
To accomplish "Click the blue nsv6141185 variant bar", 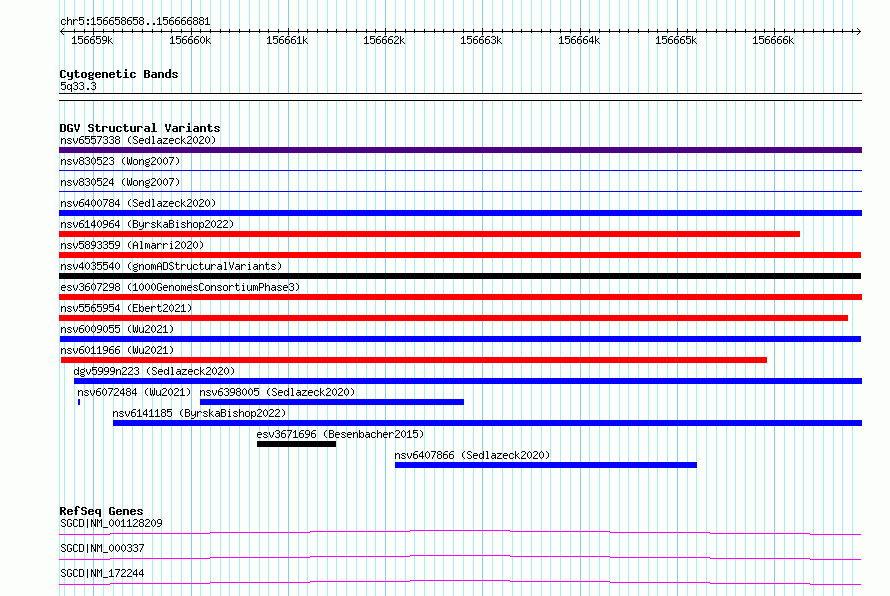I will pyautogui.click(x=488, y=423).
